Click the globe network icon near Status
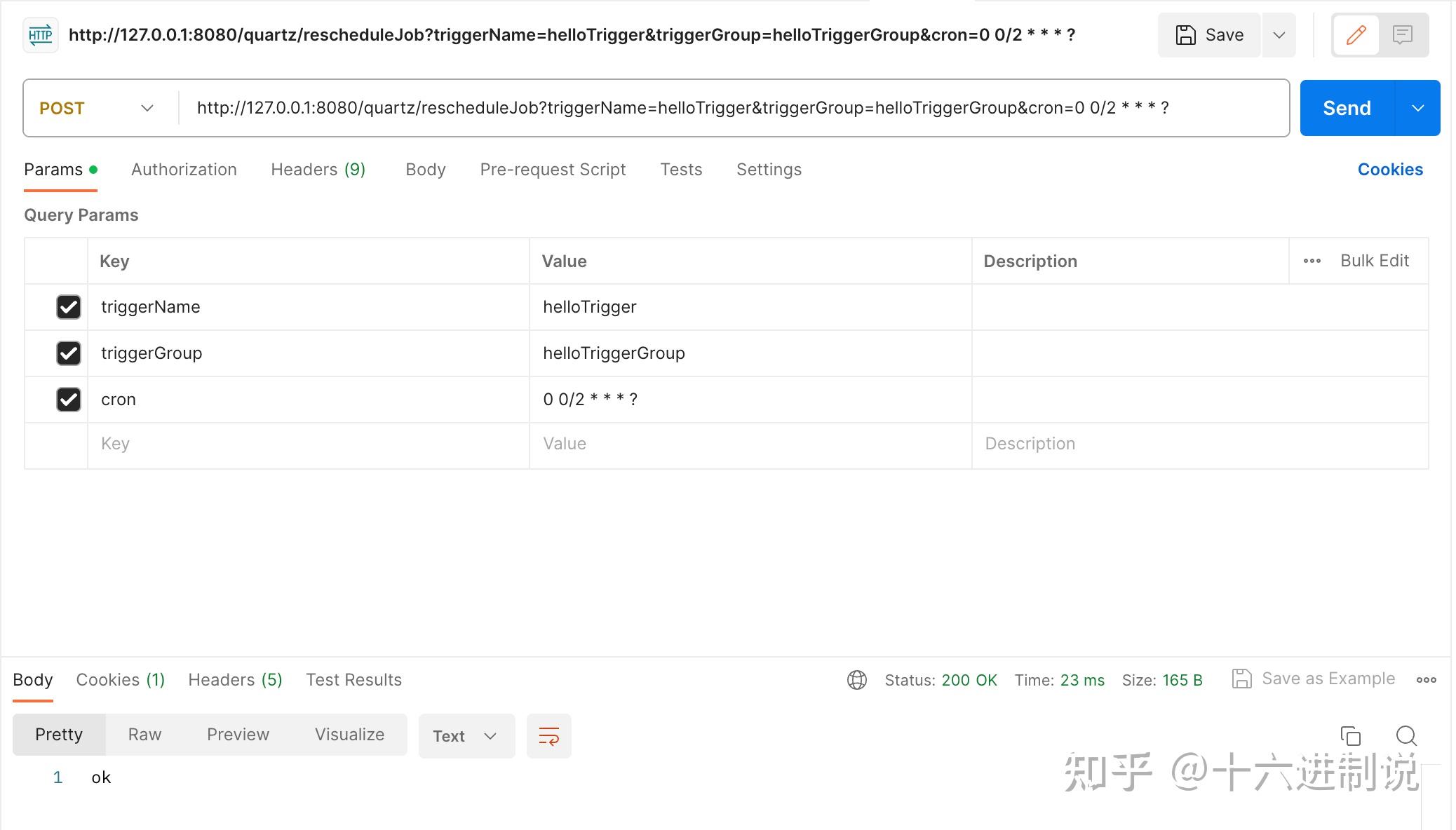Viewport: 1456px width, 830px height. point(857,679)
